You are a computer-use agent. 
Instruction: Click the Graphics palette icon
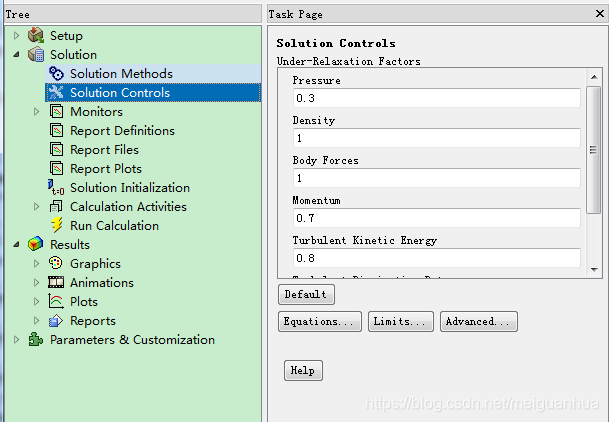pyautogui.click(x=56, y=264)
